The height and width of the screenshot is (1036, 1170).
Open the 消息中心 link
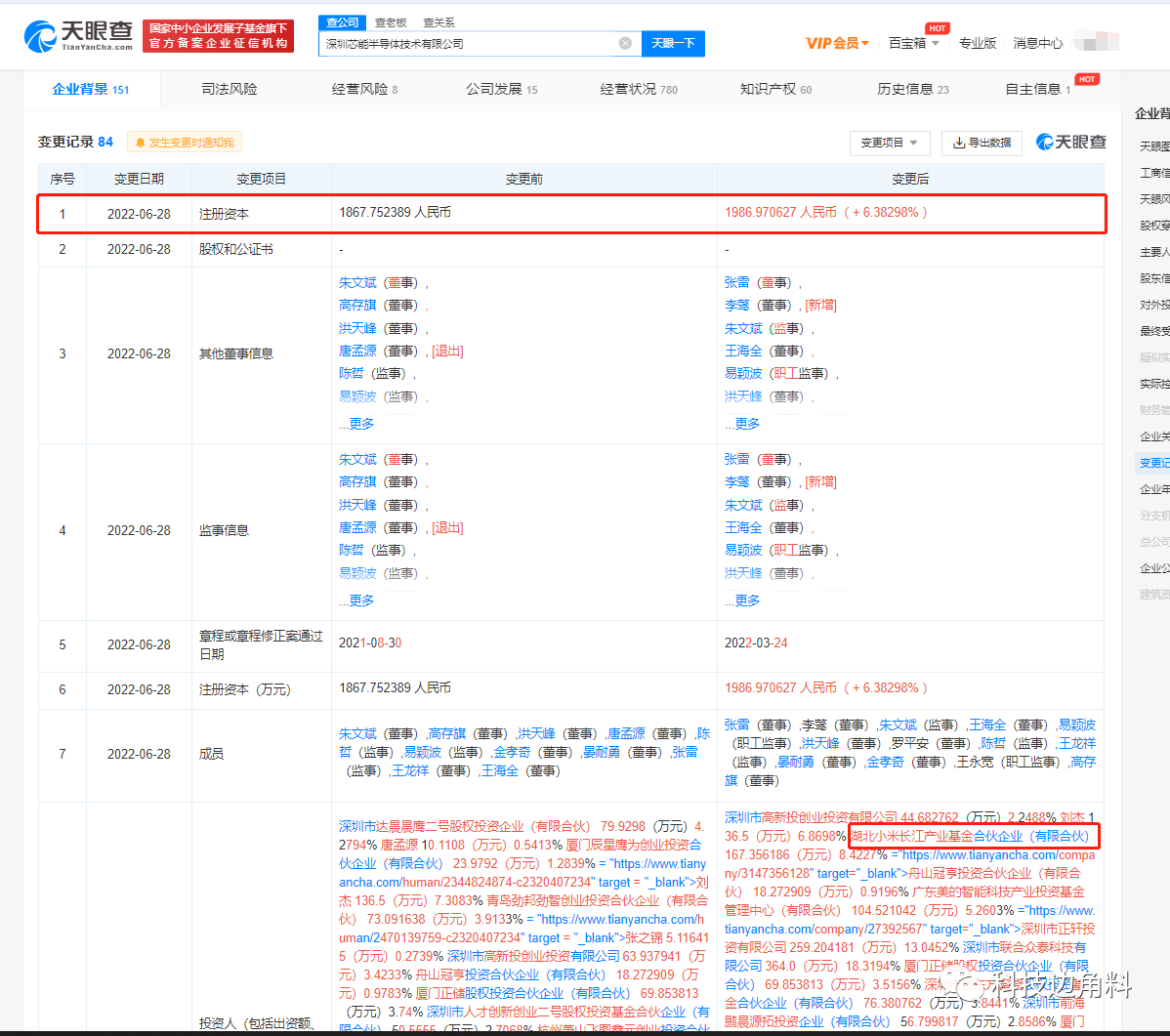(1037, 43)
